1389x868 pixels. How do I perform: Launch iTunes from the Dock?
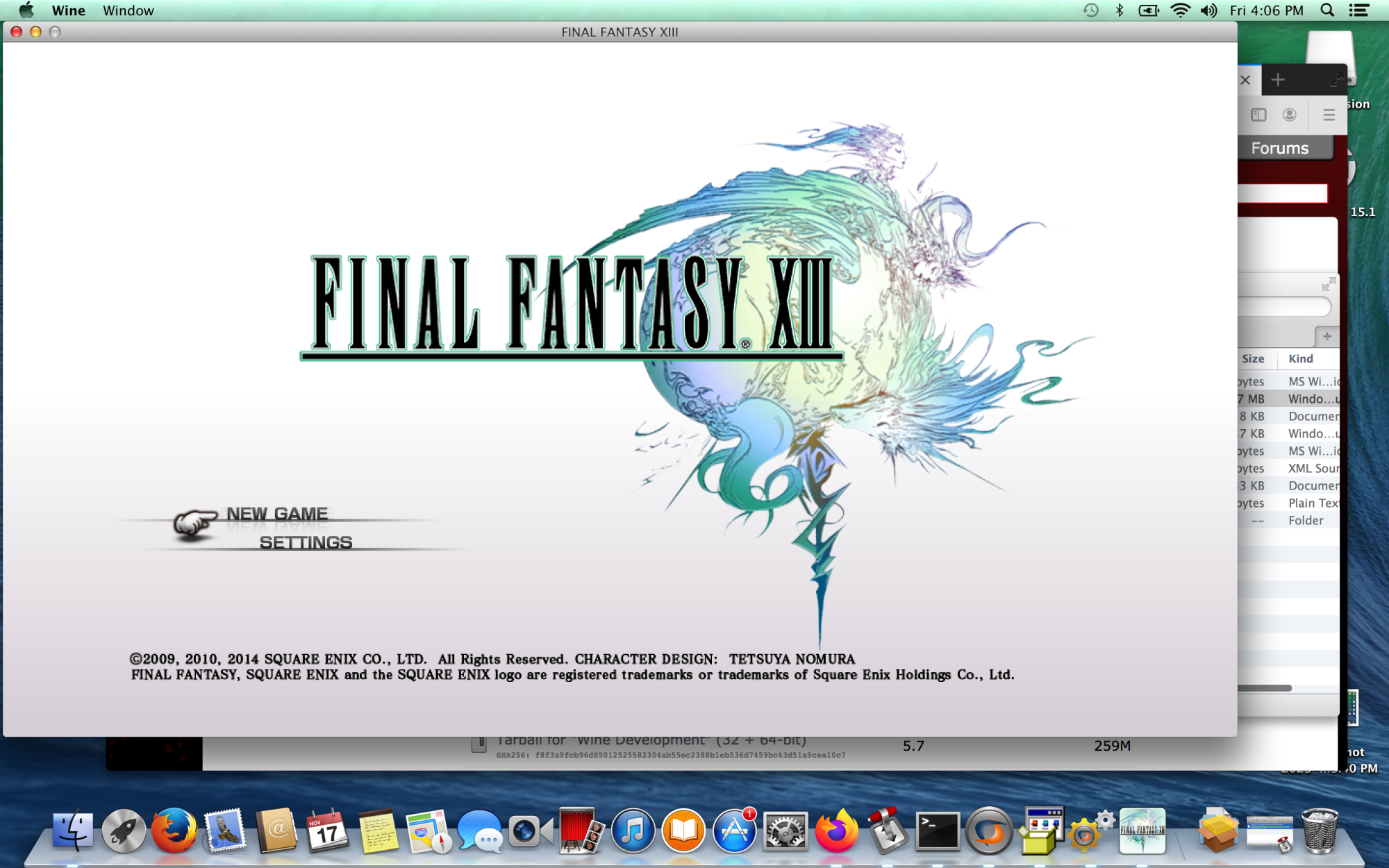[x=633, y=831]
